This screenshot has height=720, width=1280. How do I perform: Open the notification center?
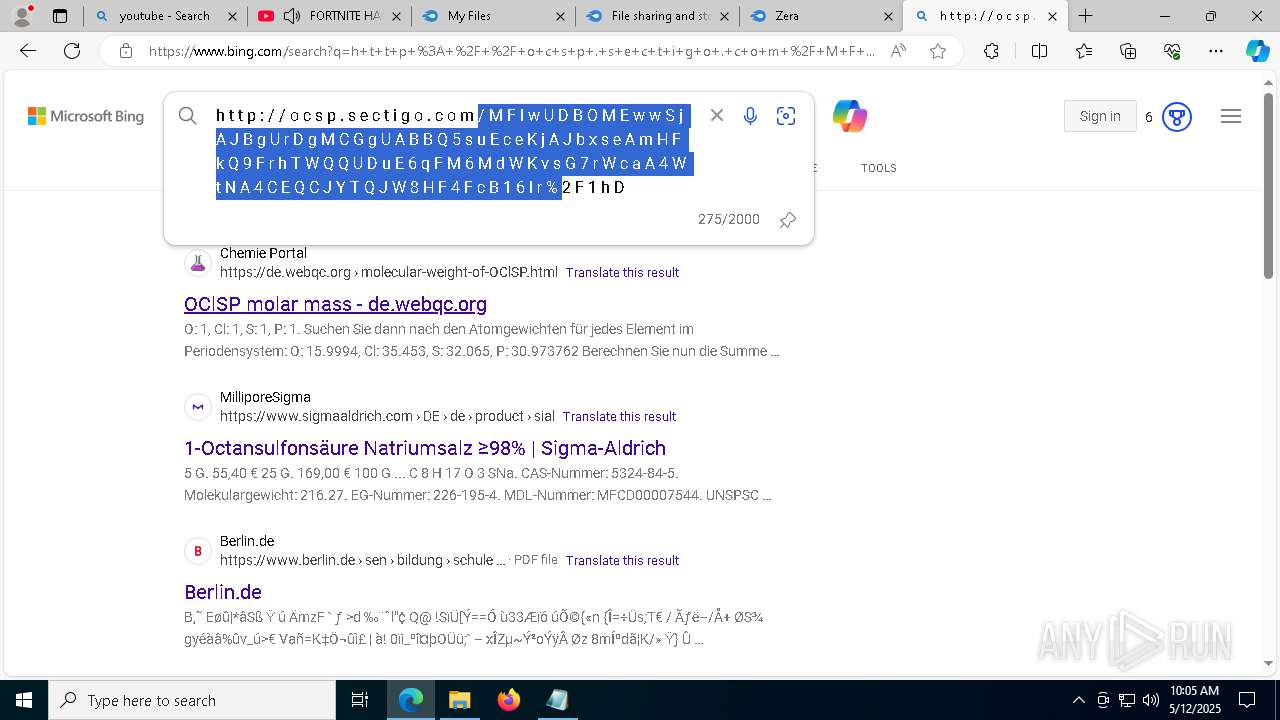coord(1247,700)
